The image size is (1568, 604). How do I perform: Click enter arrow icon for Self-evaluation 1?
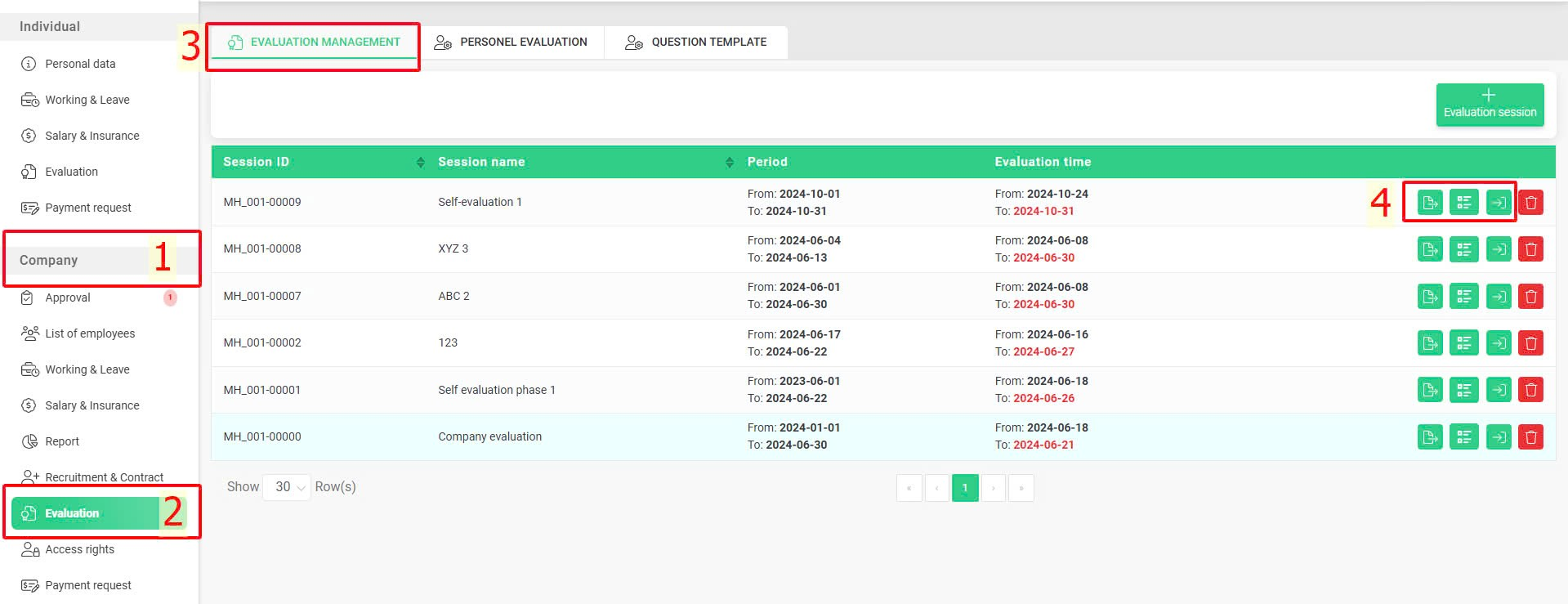[1499, 203]
